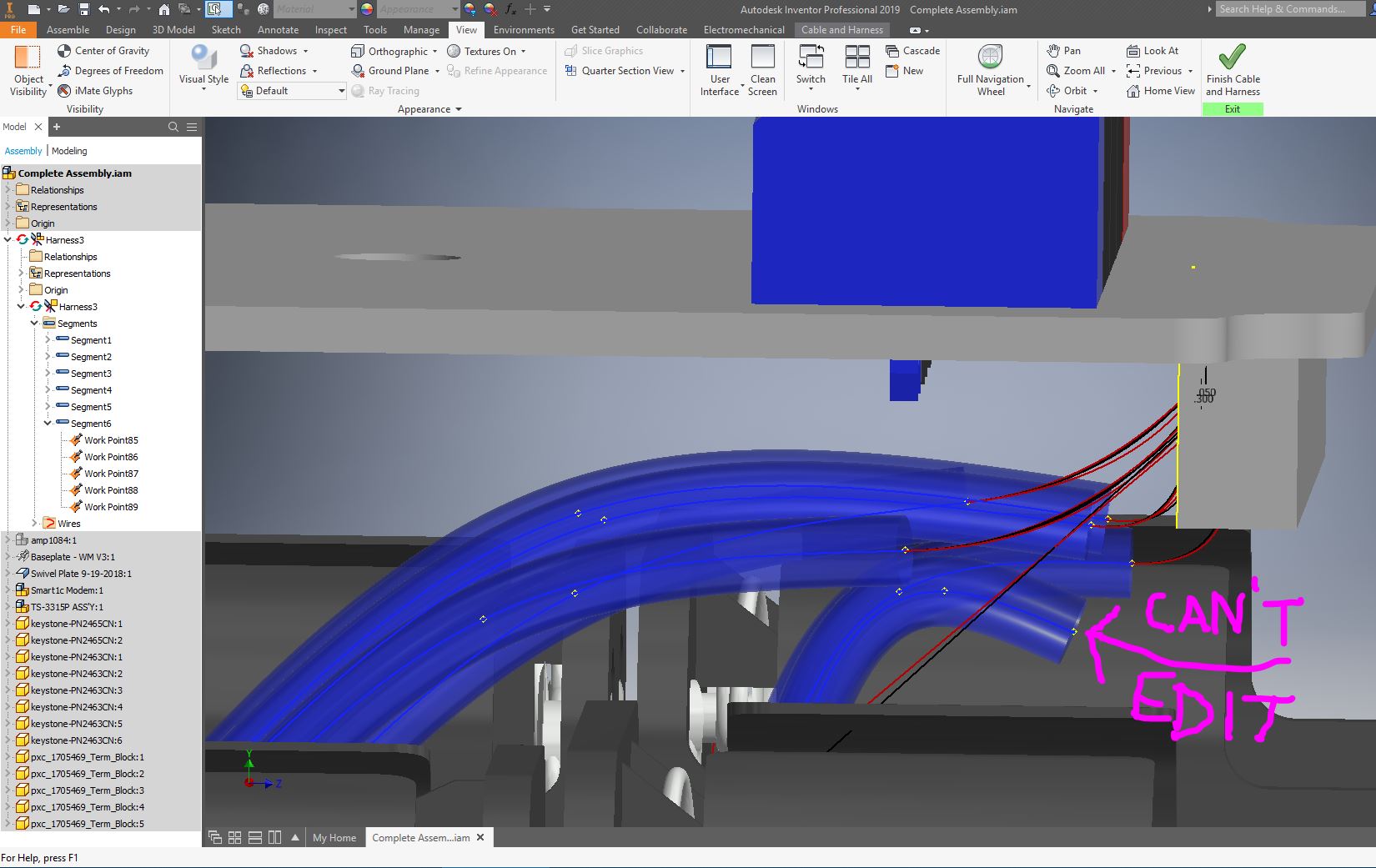Open the Cable and Harness ribbon tab
The height and width of the screenshot is (868, 1376).
tap(841, 30)
